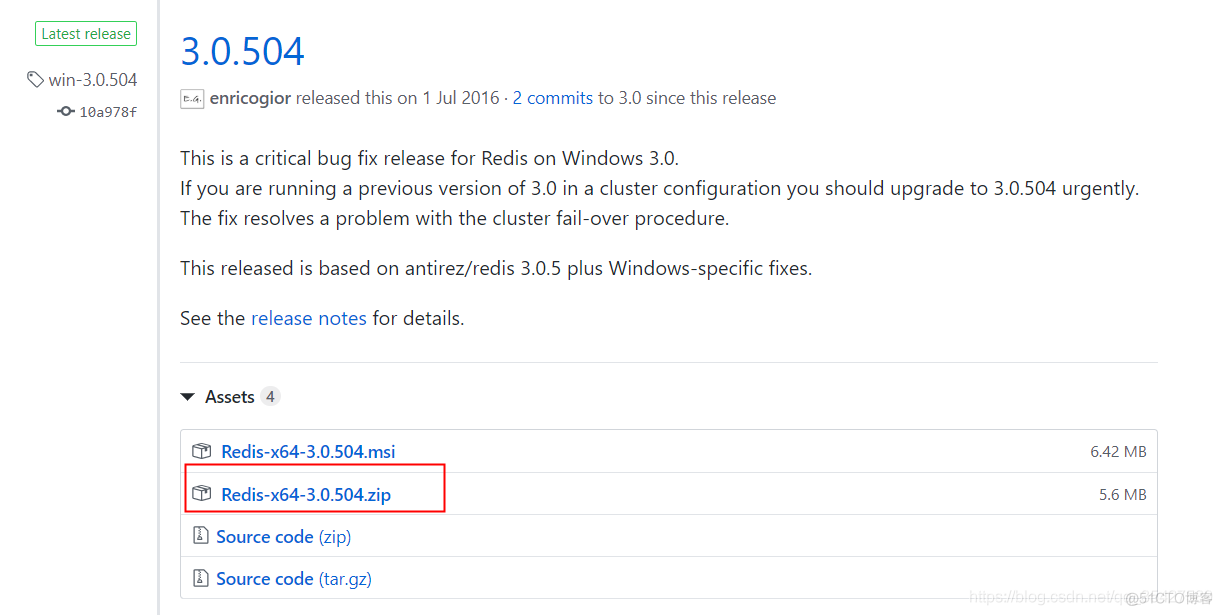Download Redis-x64-3.0.504.zip
This screenshot has width=1222, height=615.
click(x=307, y=494)
